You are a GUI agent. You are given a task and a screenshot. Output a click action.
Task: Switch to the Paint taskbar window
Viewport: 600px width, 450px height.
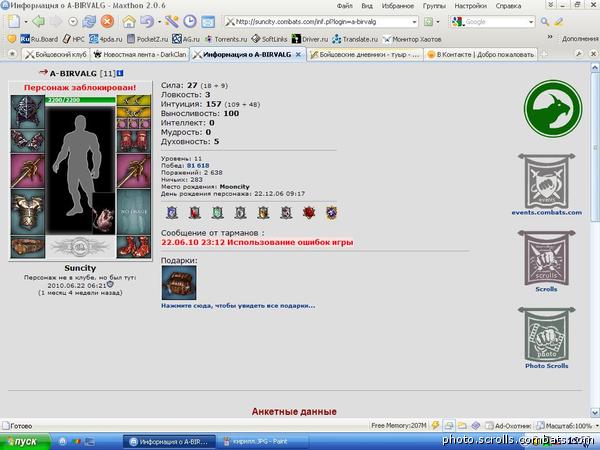(x=265, y=442)
